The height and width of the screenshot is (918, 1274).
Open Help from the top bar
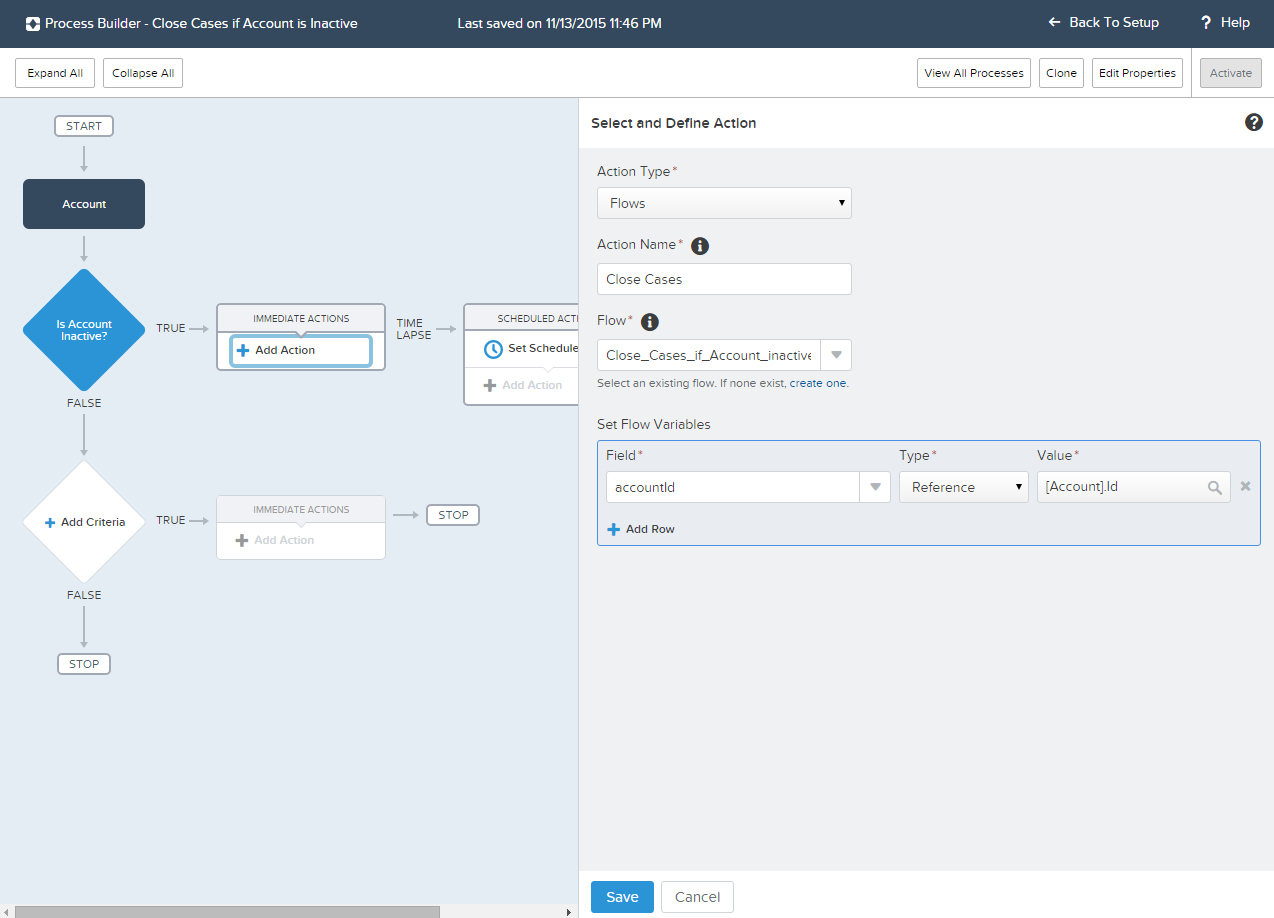(1225, 22)
